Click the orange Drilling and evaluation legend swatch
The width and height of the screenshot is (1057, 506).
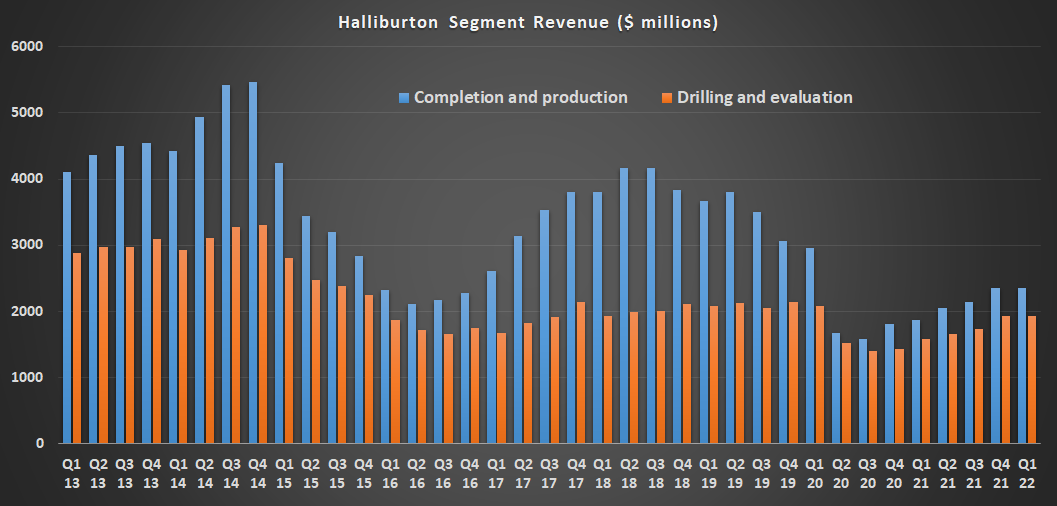668,98
